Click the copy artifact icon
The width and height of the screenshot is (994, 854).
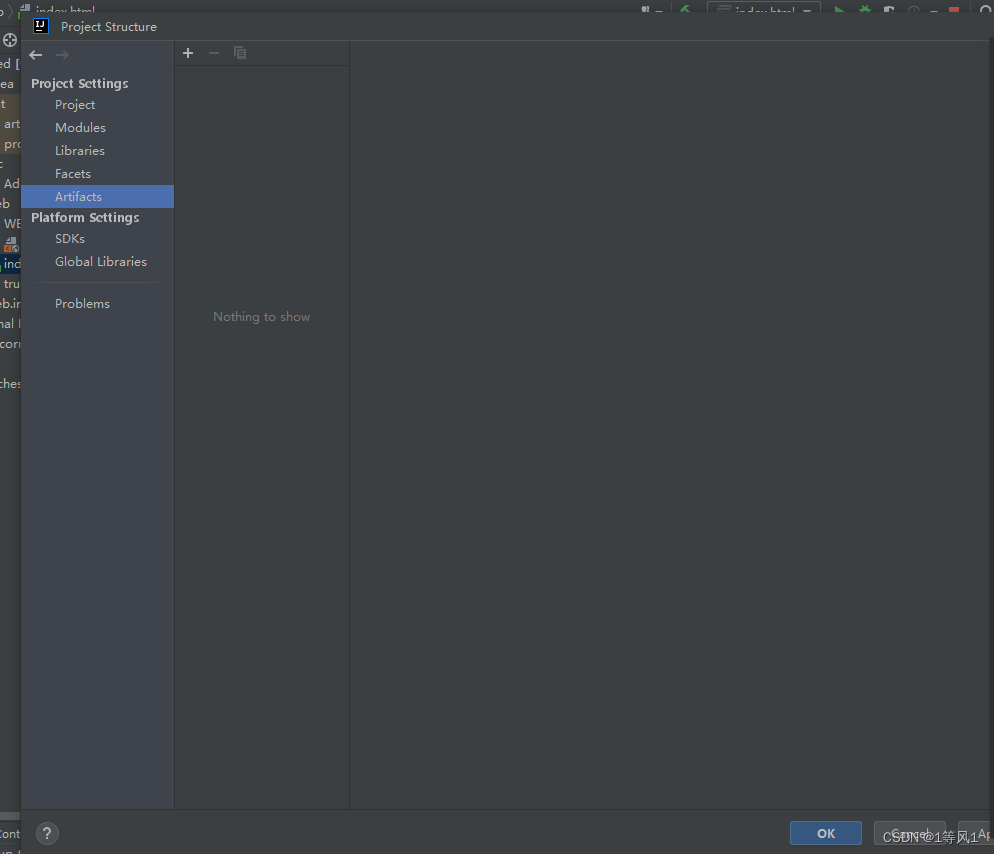240,53
